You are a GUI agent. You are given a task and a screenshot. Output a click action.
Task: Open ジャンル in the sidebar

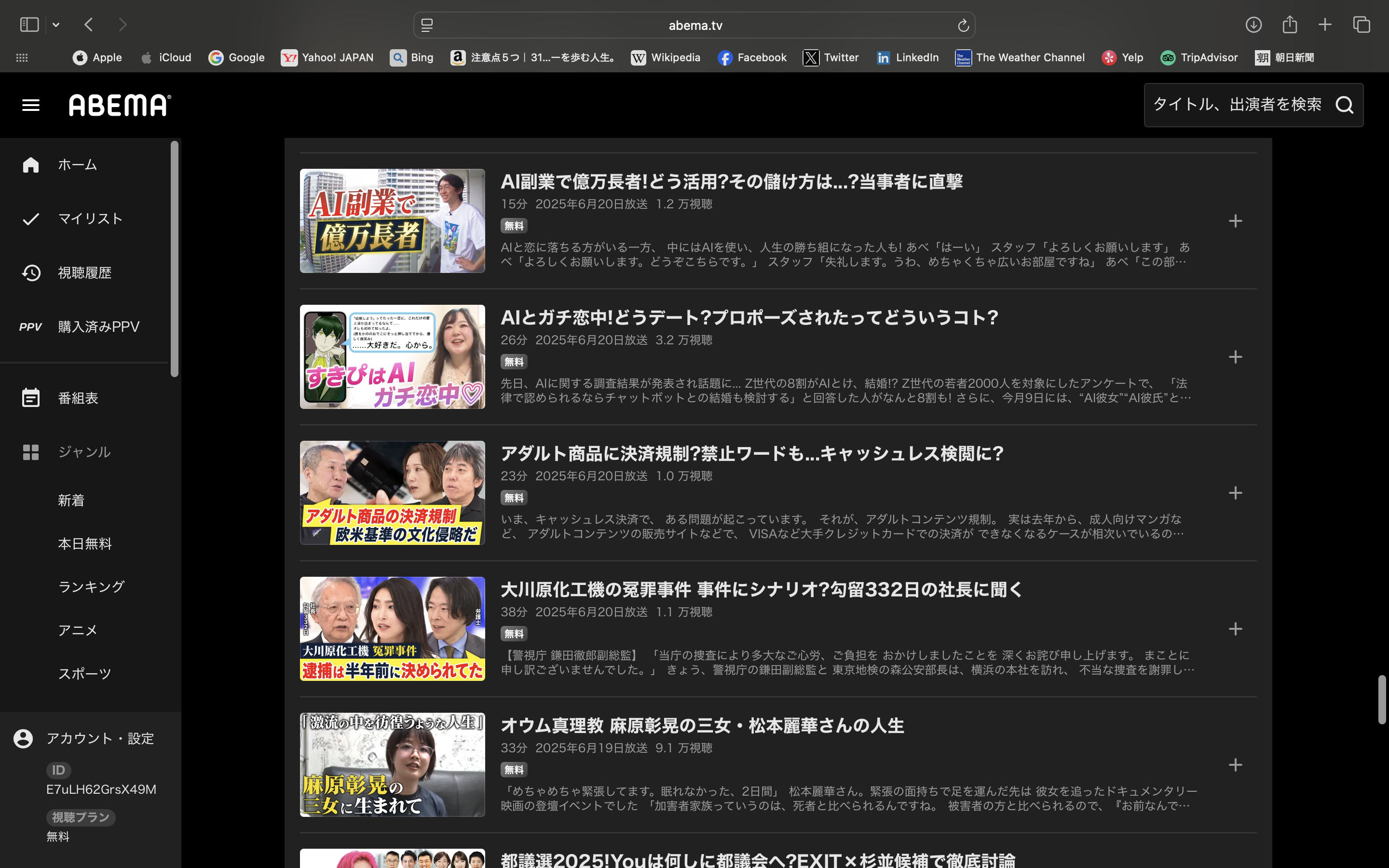click(84, 452)
